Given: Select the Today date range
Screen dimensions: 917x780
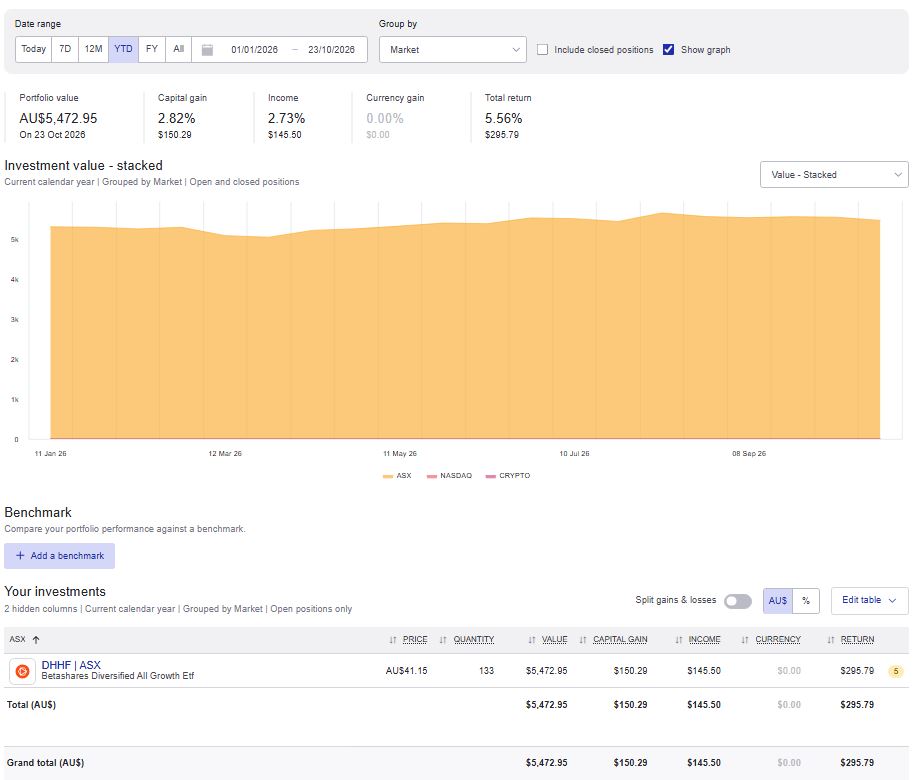Looking at the screenshot, I should coord(33,49).
